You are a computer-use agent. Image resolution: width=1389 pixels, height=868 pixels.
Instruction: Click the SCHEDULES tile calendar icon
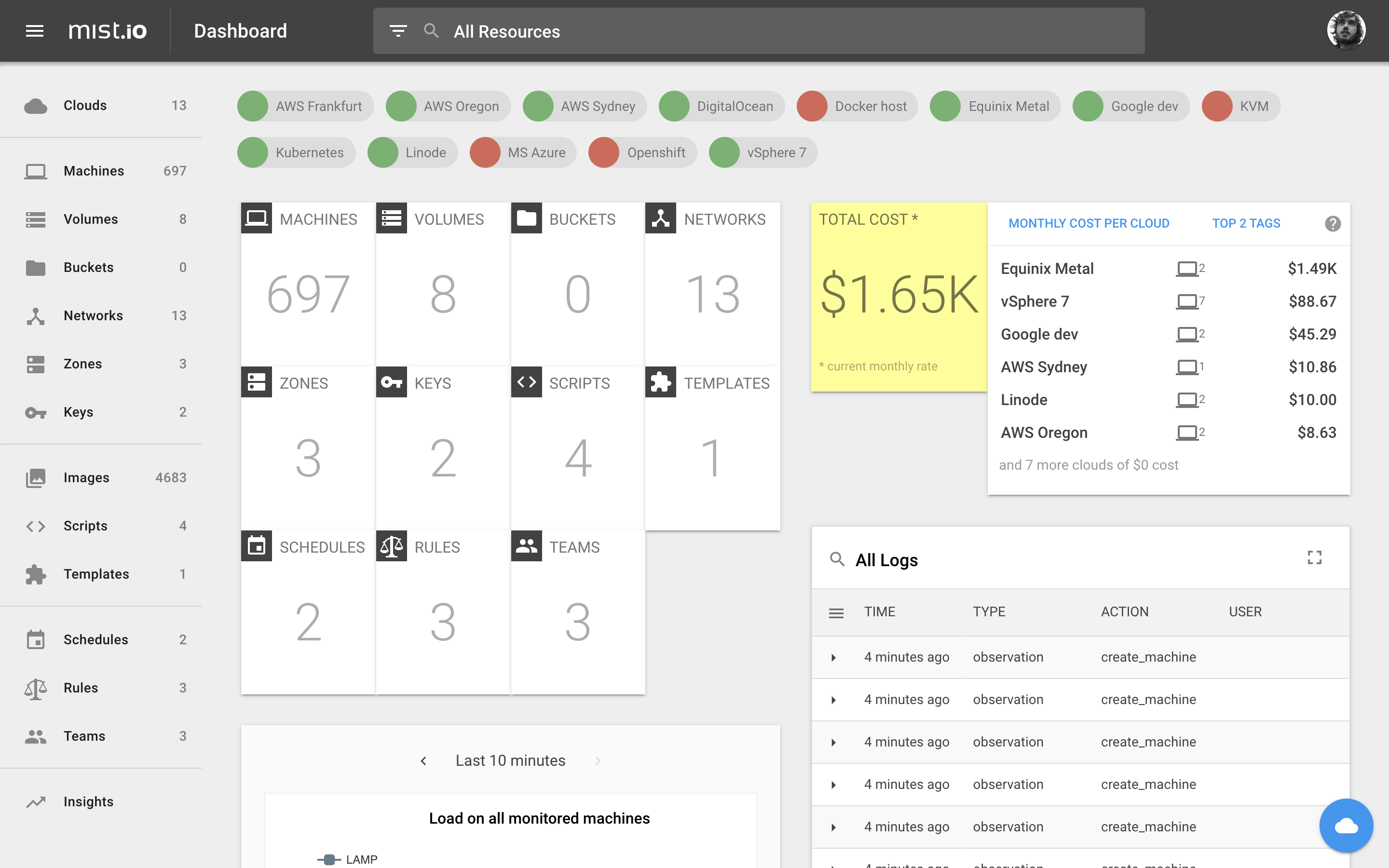257,546
